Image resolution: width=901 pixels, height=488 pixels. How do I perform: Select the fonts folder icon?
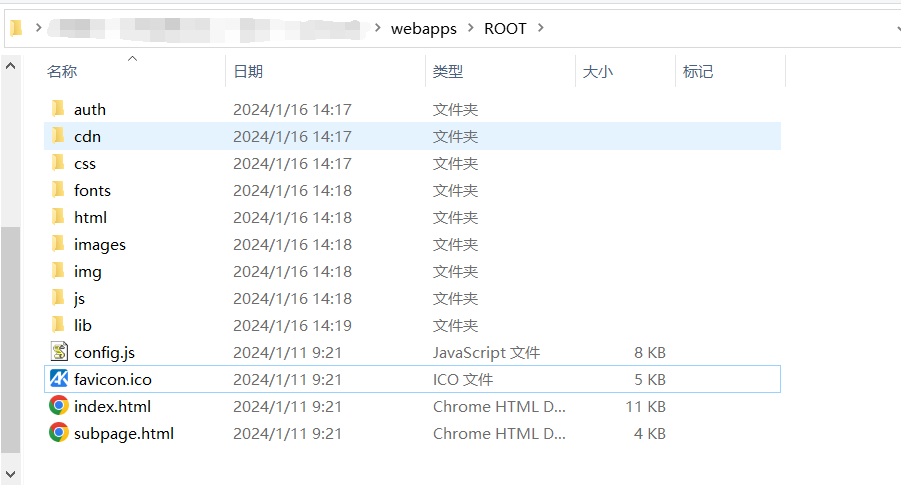[59, 190]
